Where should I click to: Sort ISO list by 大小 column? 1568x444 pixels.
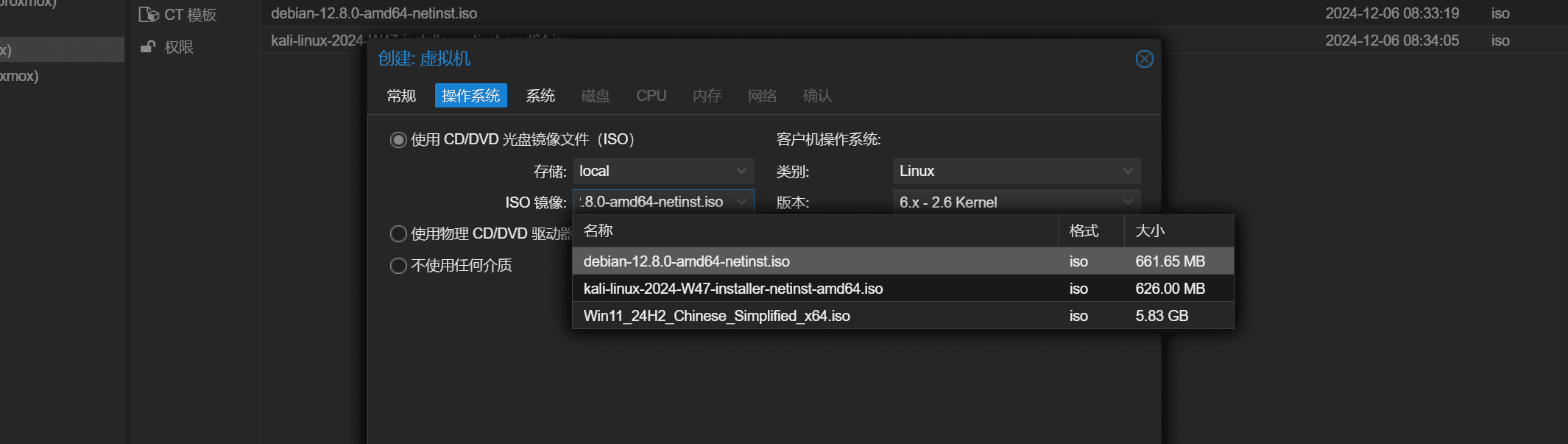pos(1179,231)
